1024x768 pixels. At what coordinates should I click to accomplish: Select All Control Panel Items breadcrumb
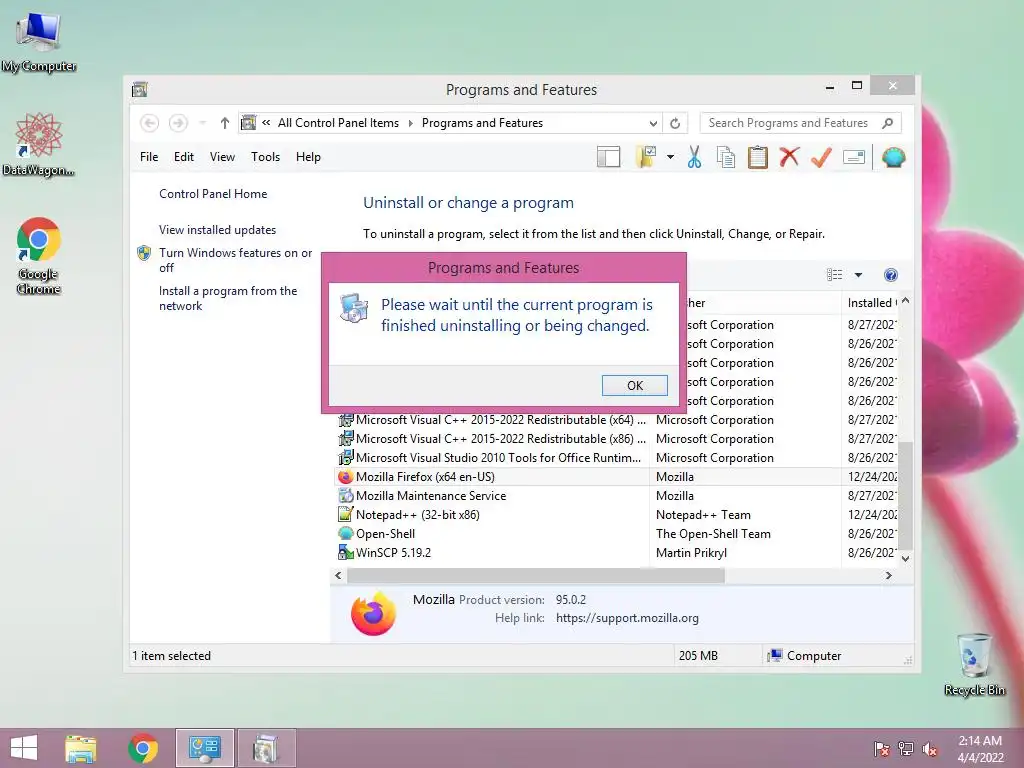click(338, 123)
